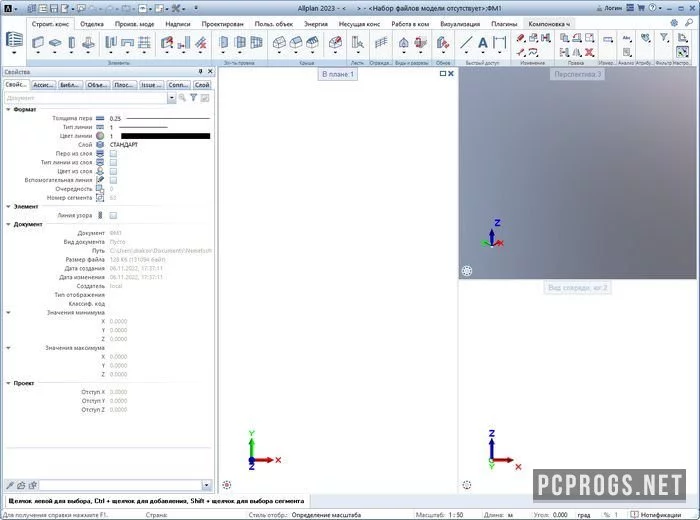Screen dimensions: 700x520
Task: Select the Dimension line tool
Action: click(x=500, y=42)
